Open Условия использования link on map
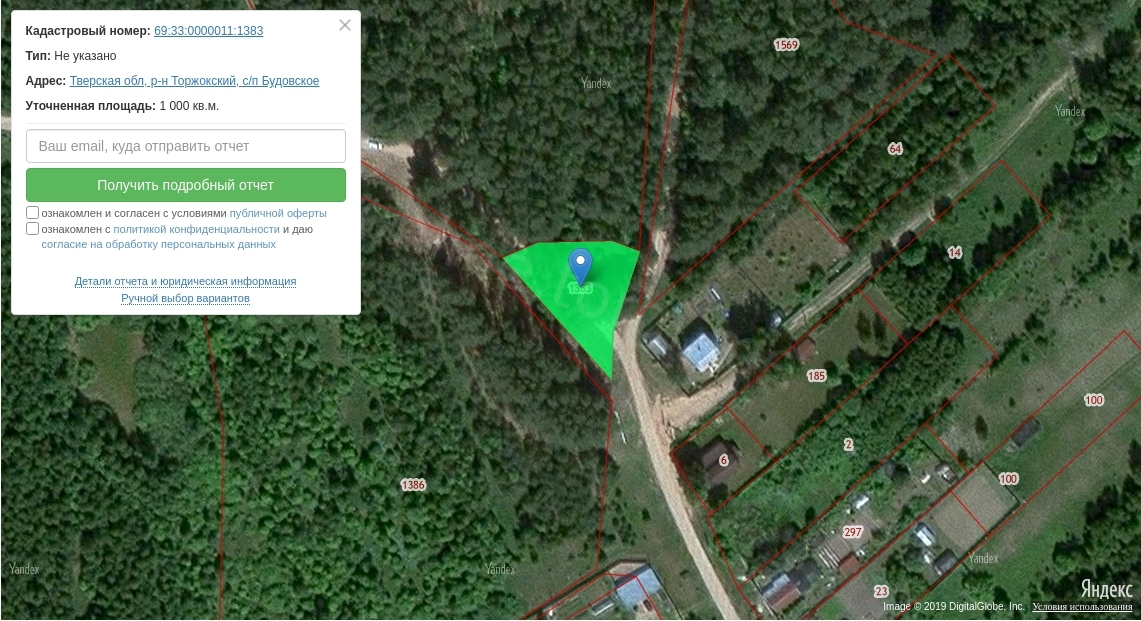Viewport: 1141px width, 621px height. [x=1082, y=606]
